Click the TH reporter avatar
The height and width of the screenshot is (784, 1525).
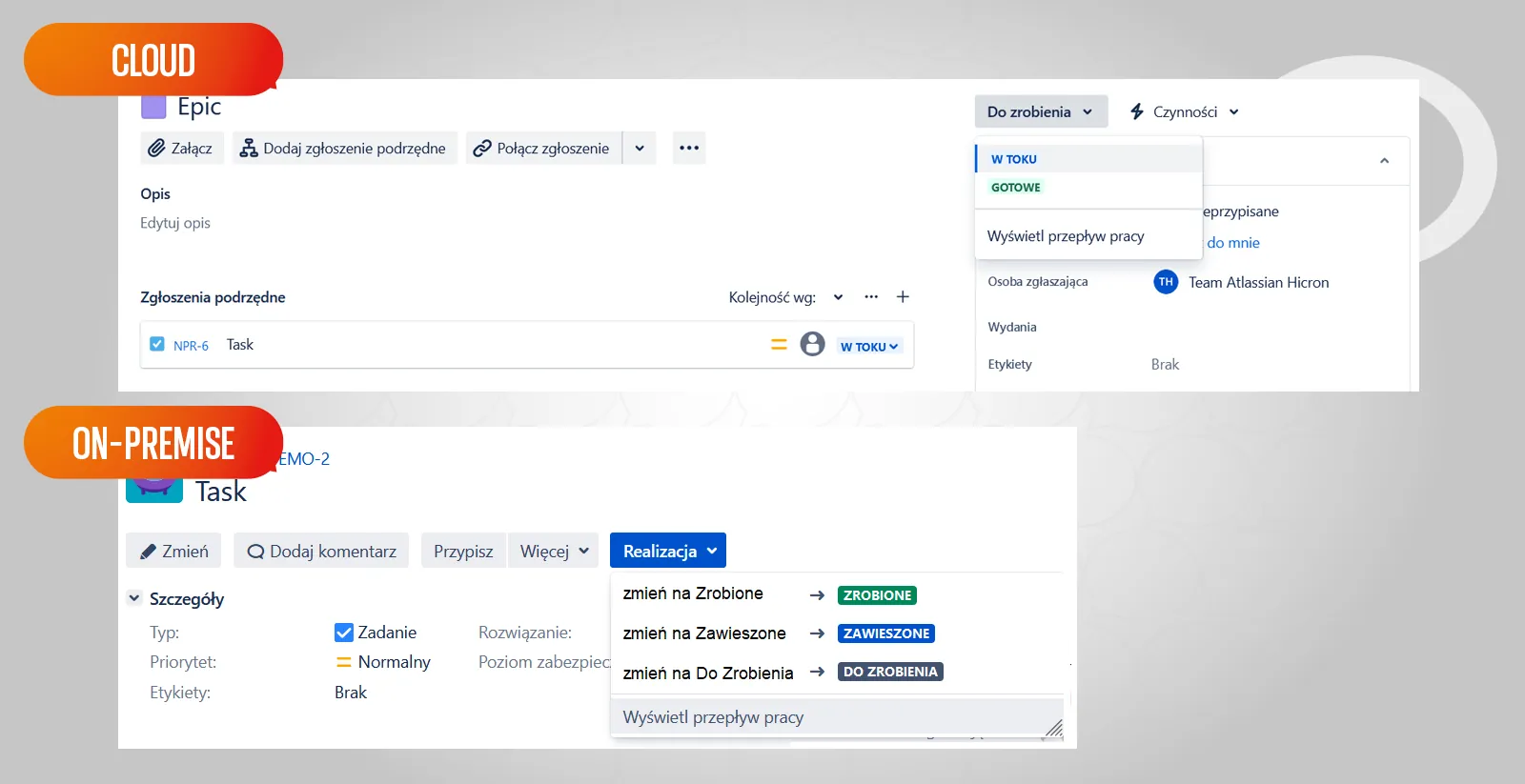pyautogui.click(x=1166, y=282)
